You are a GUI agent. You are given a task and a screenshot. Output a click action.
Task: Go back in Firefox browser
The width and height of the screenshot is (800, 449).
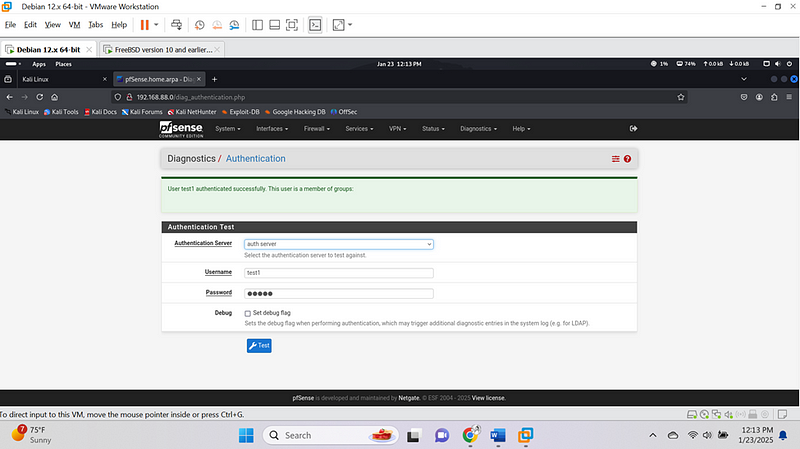10,97
